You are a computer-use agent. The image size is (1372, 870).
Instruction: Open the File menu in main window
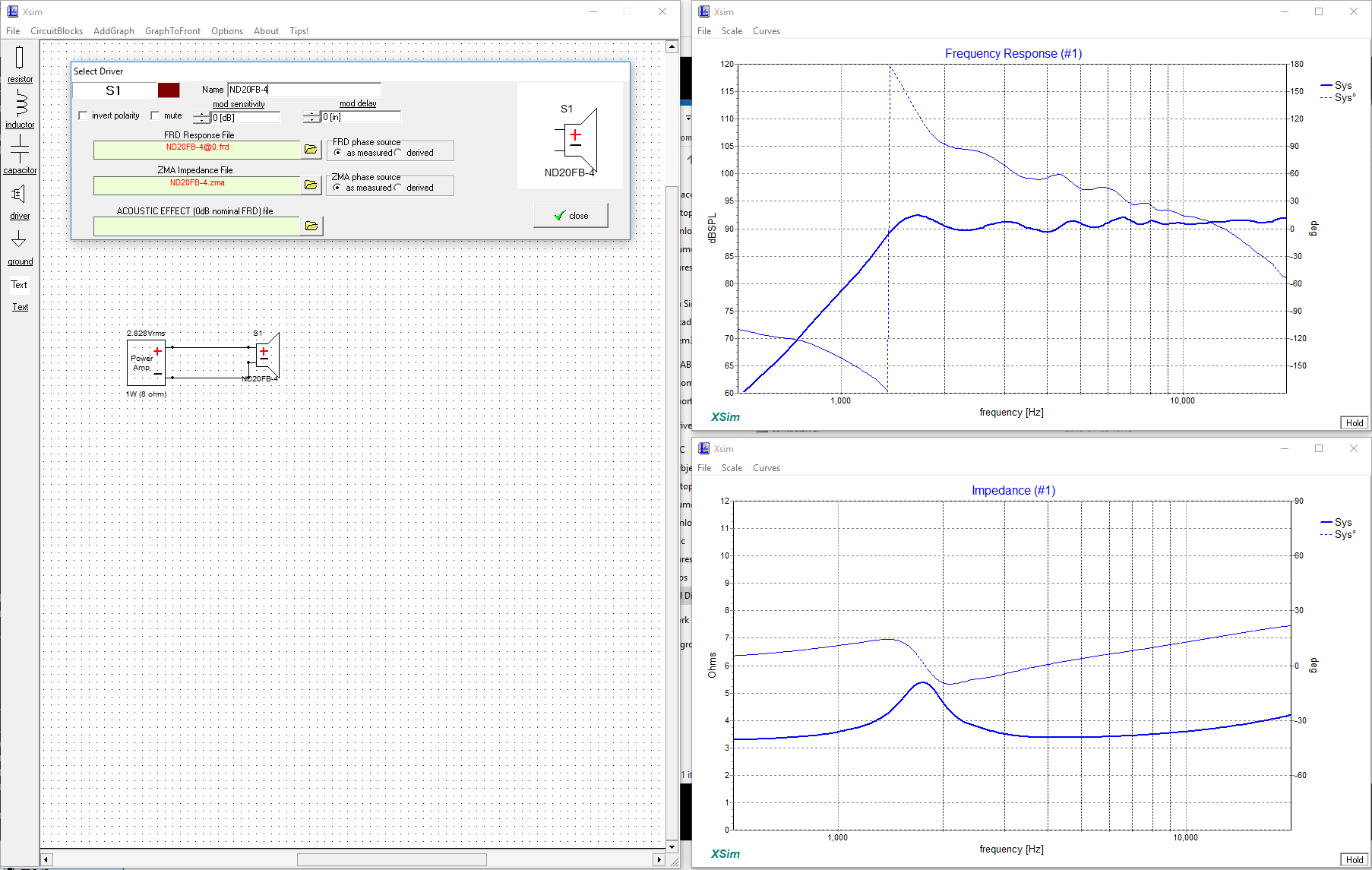tap(13, 31)
